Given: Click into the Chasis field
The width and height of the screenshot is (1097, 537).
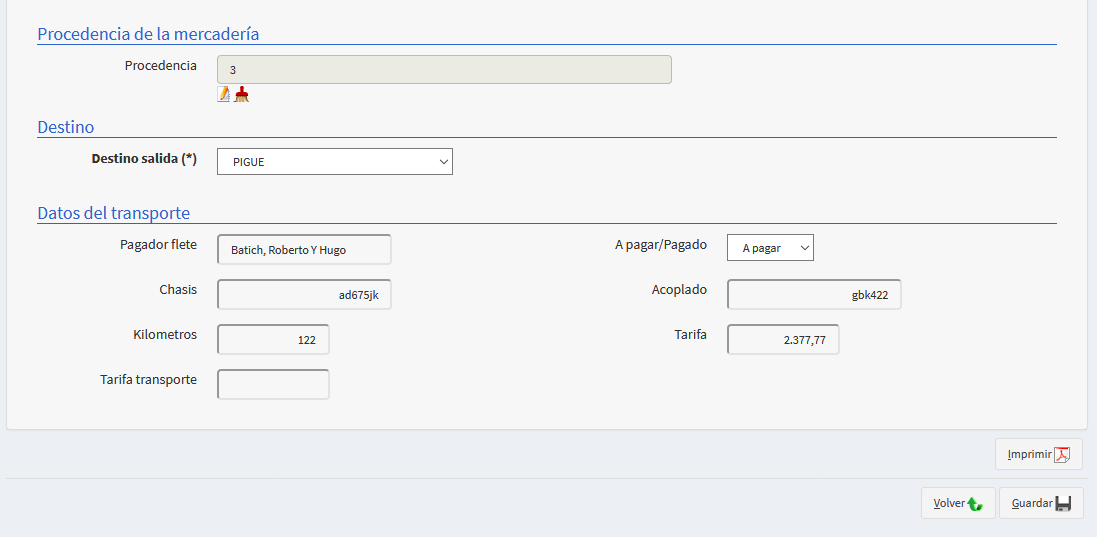Looking at the screenshot, I should [x=304, y=295].
